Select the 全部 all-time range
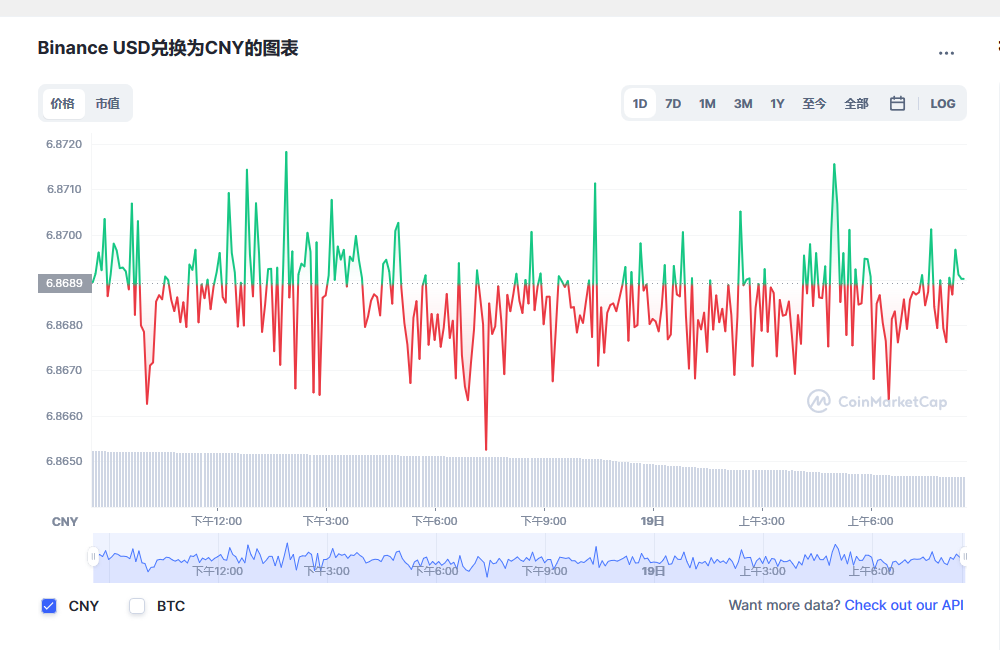 coord(857,103)
